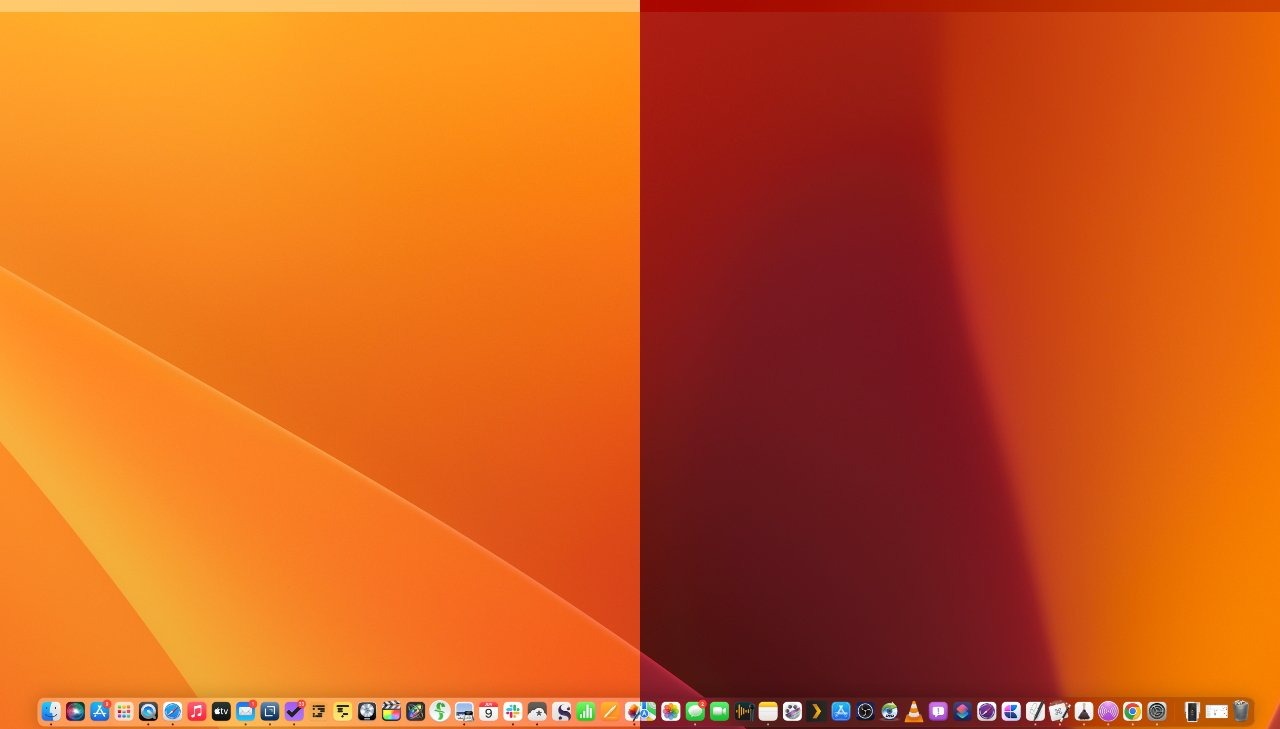Open Launchpad
The width and height of the screenshot is (1280, 729).
125,712
